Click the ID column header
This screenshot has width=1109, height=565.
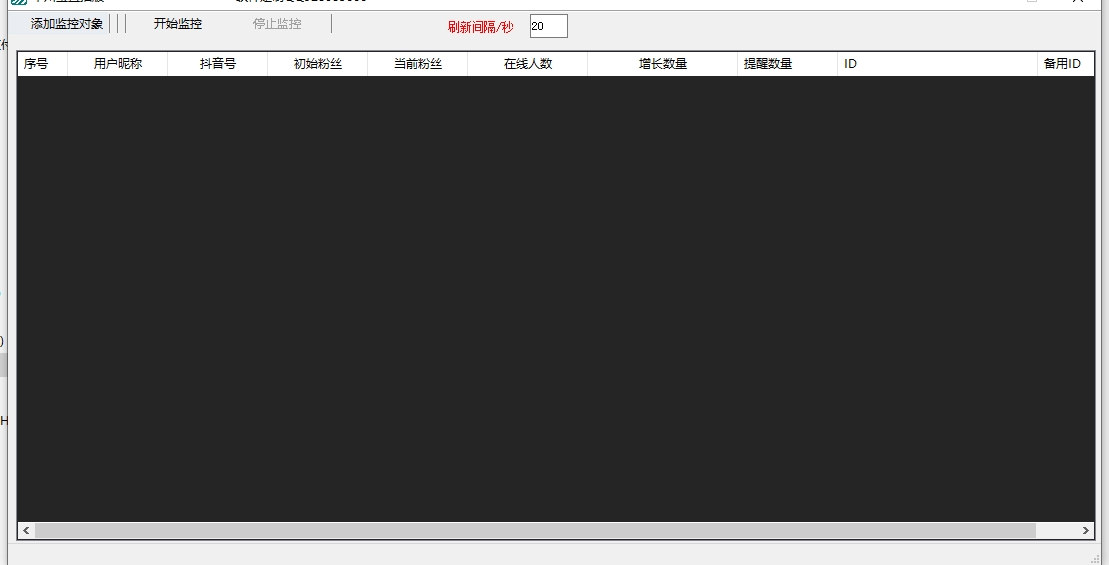(x=937, y=64)
